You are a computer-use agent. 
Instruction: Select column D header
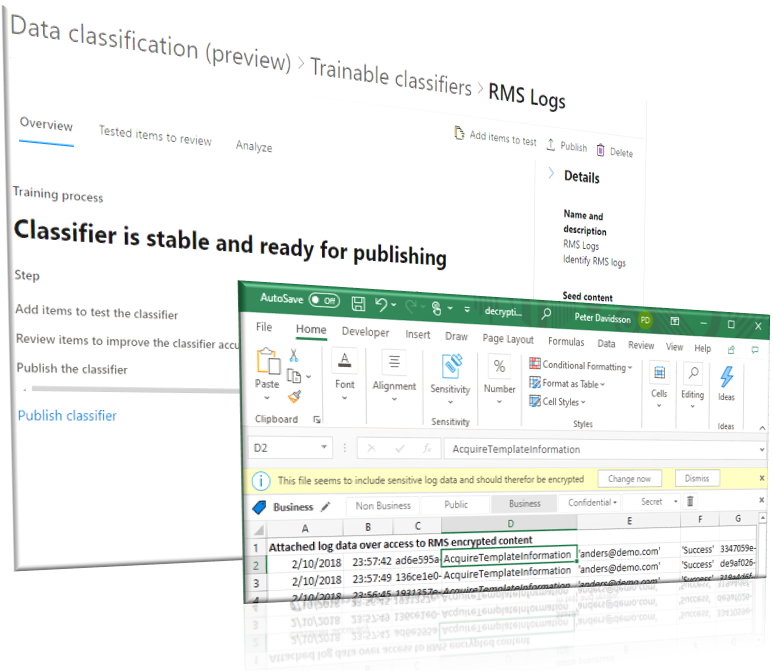click(x=510, y=523)
